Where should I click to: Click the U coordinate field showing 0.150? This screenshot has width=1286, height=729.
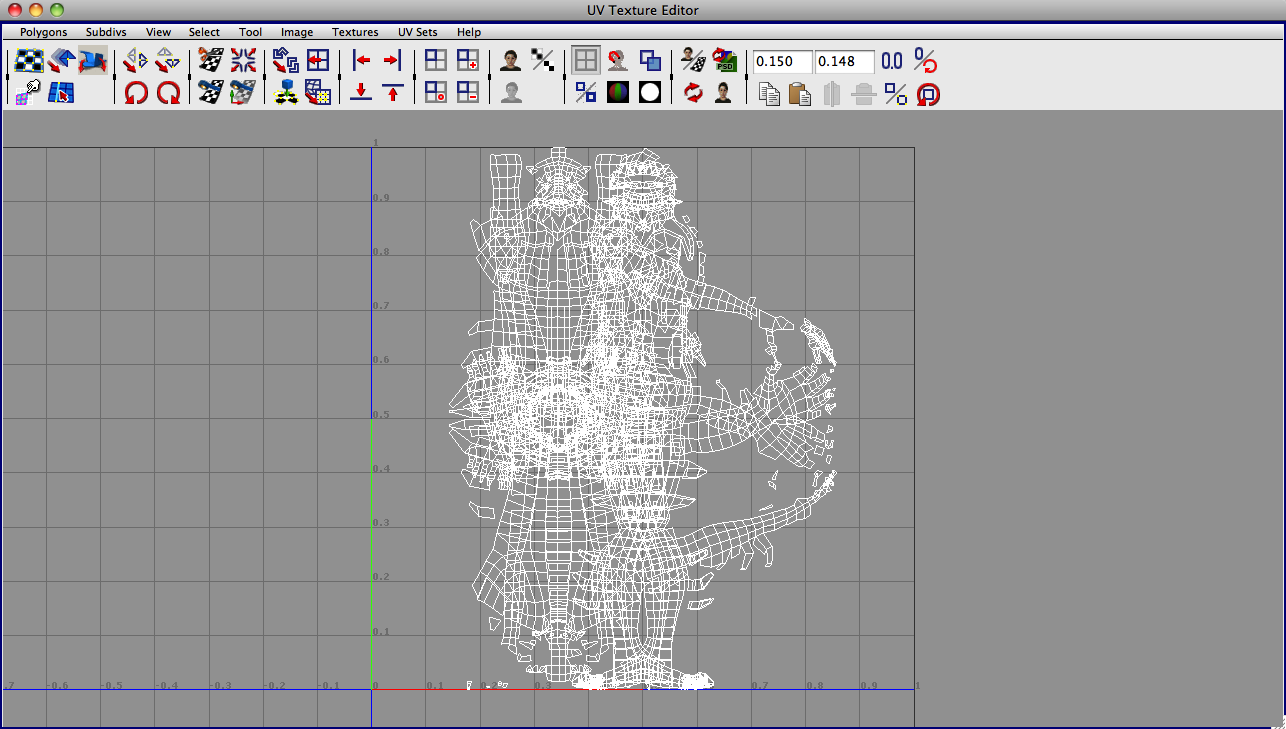(x=780, y=61)
